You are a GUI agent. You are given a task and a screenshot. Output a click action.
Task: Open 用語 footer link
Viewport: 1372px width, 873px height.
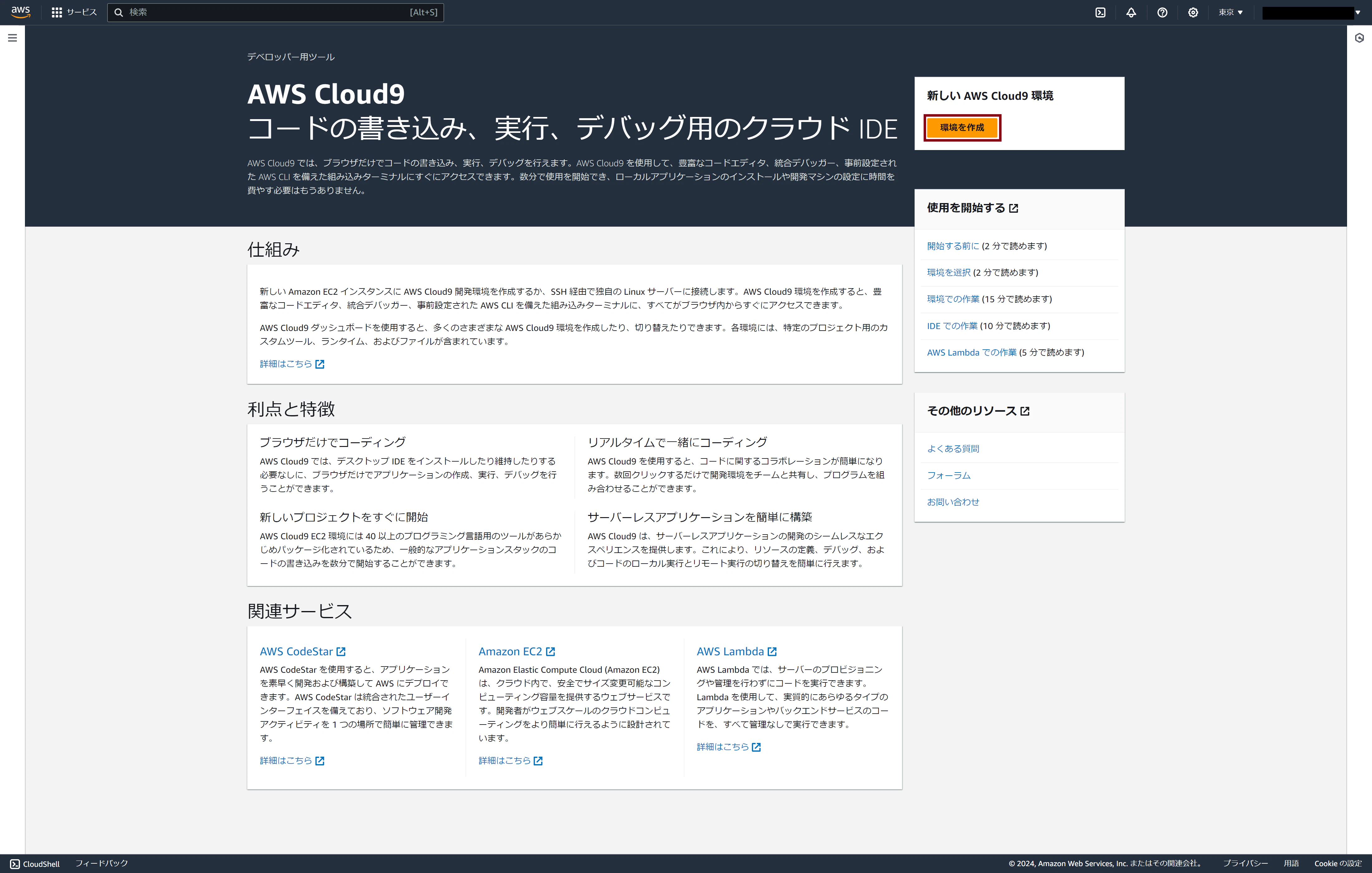pyautogui.click(x=1292, y=863)
